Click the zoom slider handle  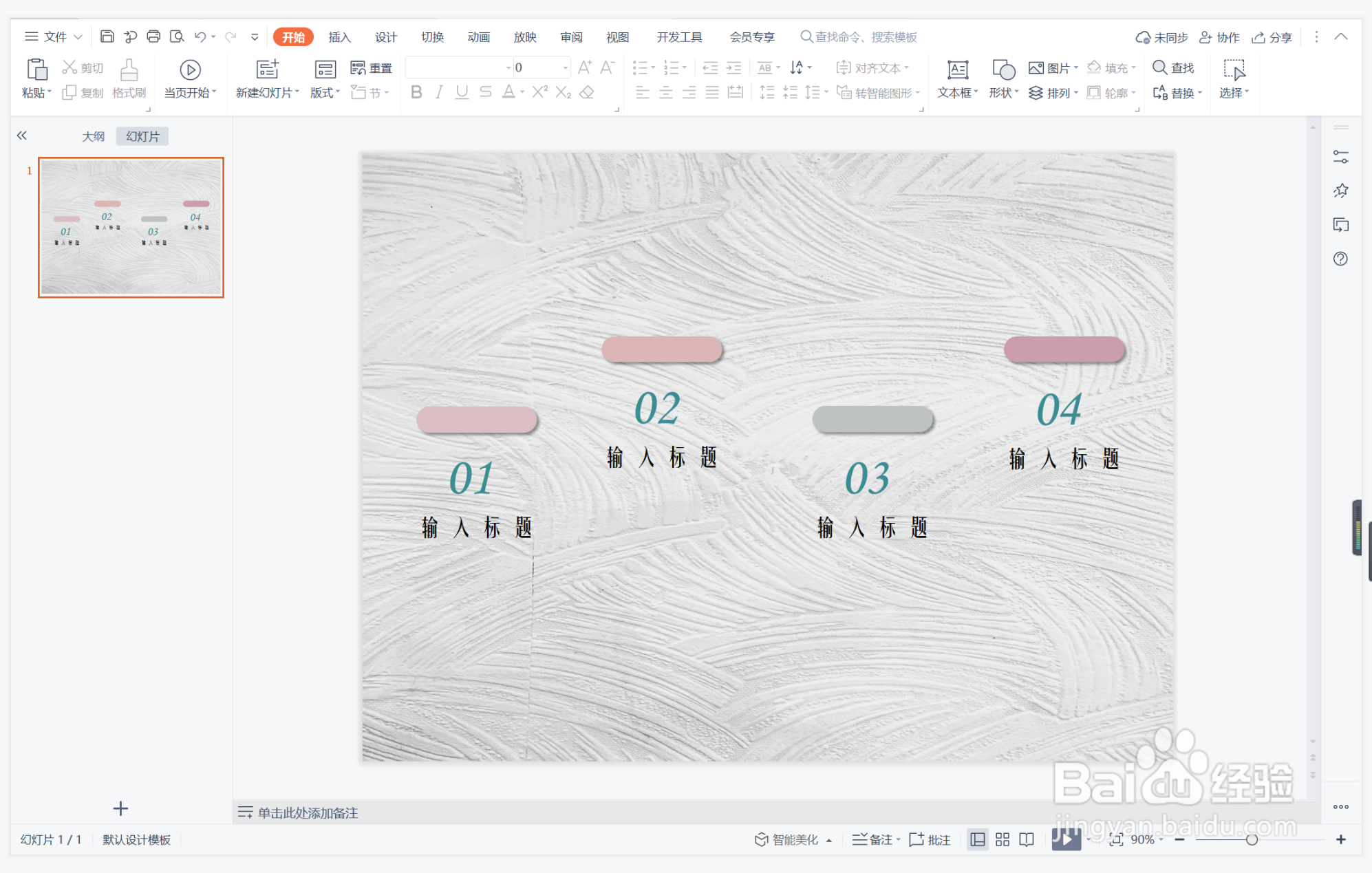1252,839
